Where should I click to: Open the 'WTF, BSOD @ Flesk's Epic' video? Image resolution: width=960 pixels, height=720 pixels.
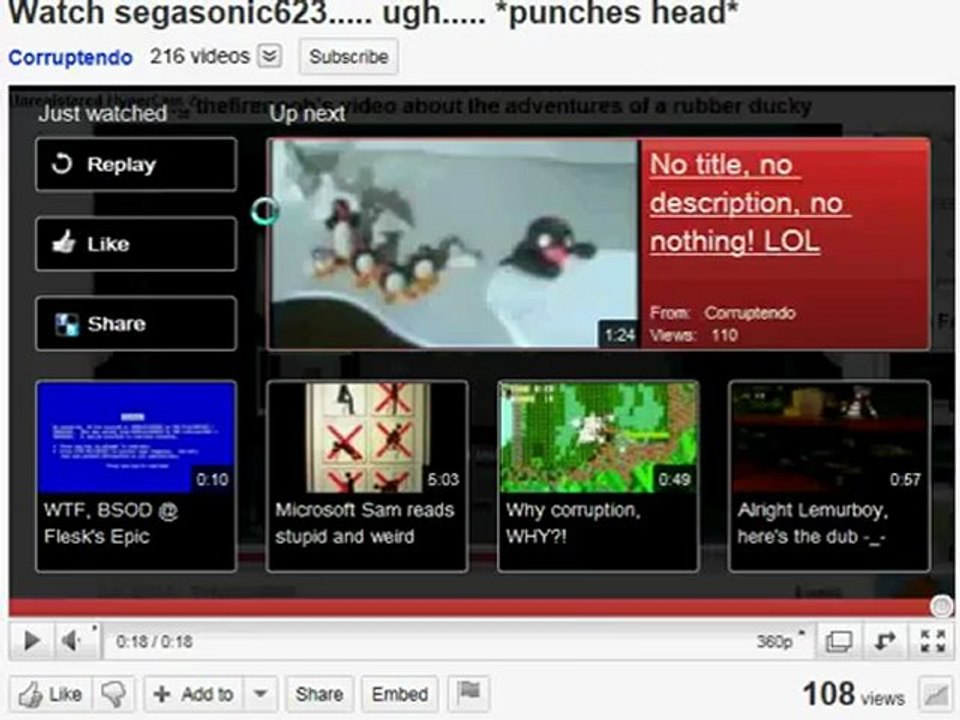[136, 476]
